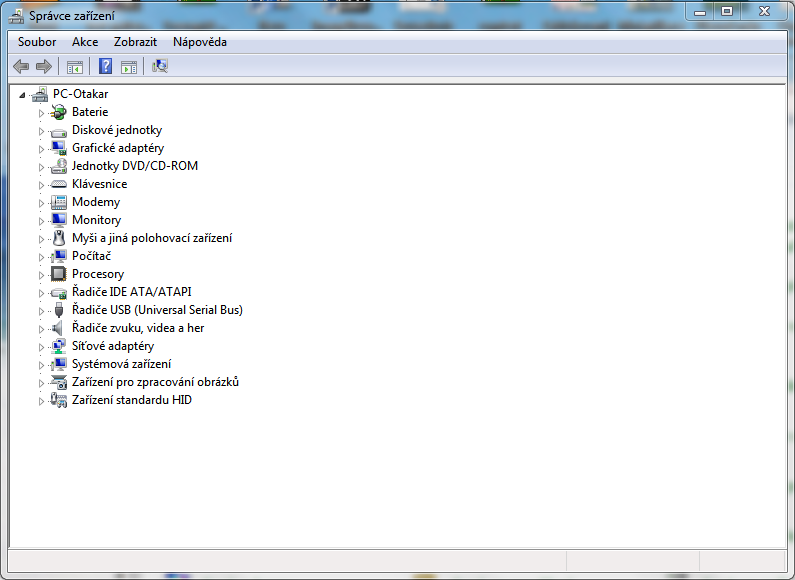Image resolution: width=795 pixels, height=580 pixels.
Task: Open the Soubor menu
Action: coord(37,42)
